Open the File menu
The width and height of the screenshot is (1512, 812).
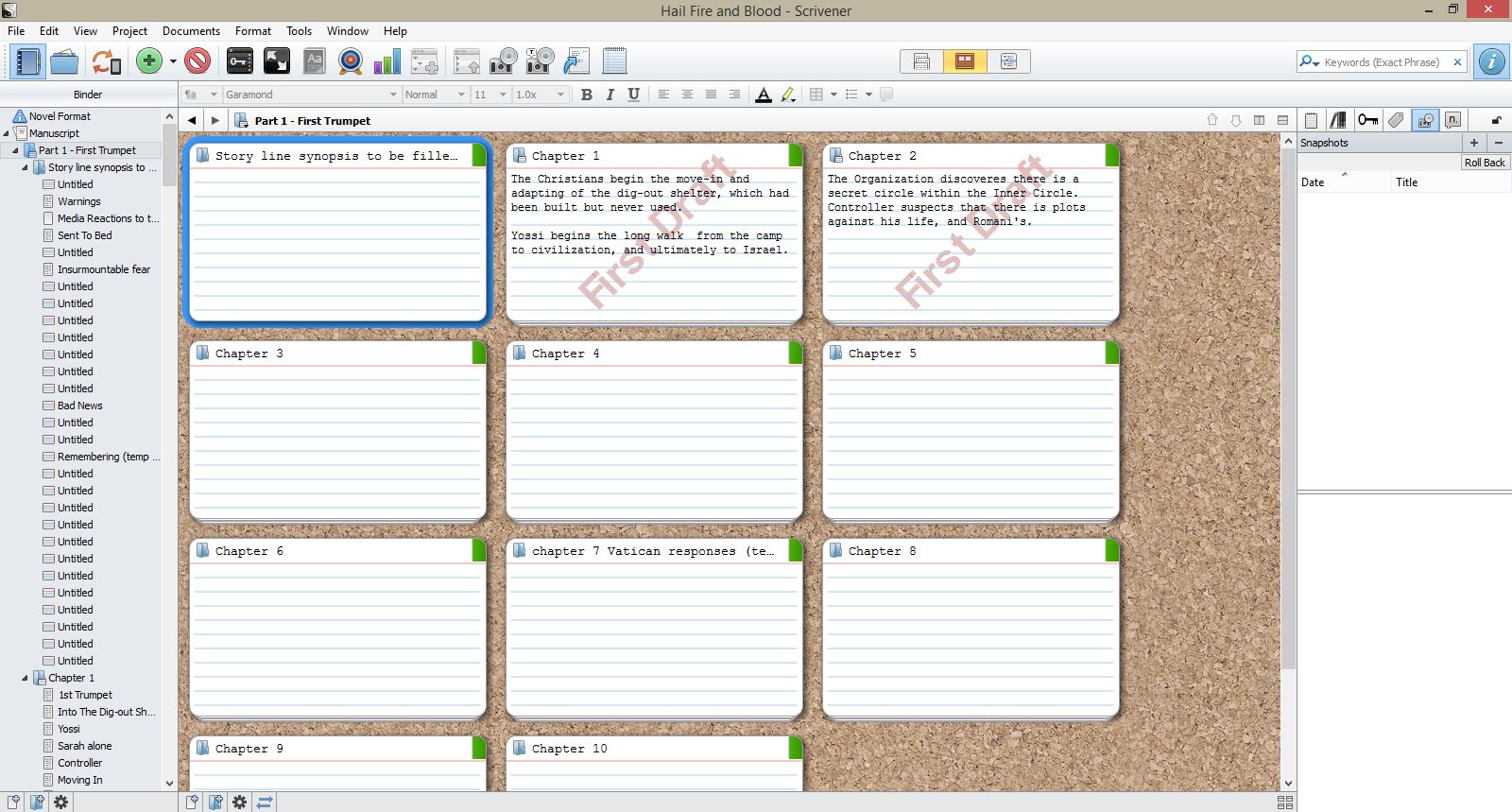[x=16, y=31]
